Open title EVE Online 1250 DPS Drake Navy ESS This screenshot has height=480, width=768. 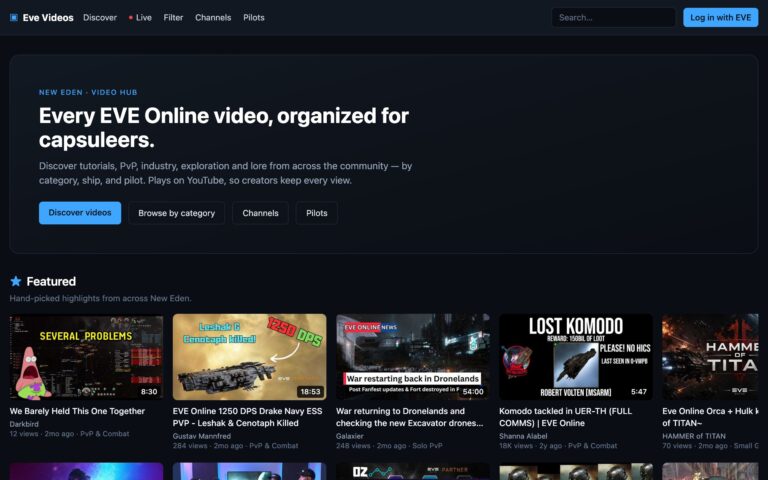247,417
